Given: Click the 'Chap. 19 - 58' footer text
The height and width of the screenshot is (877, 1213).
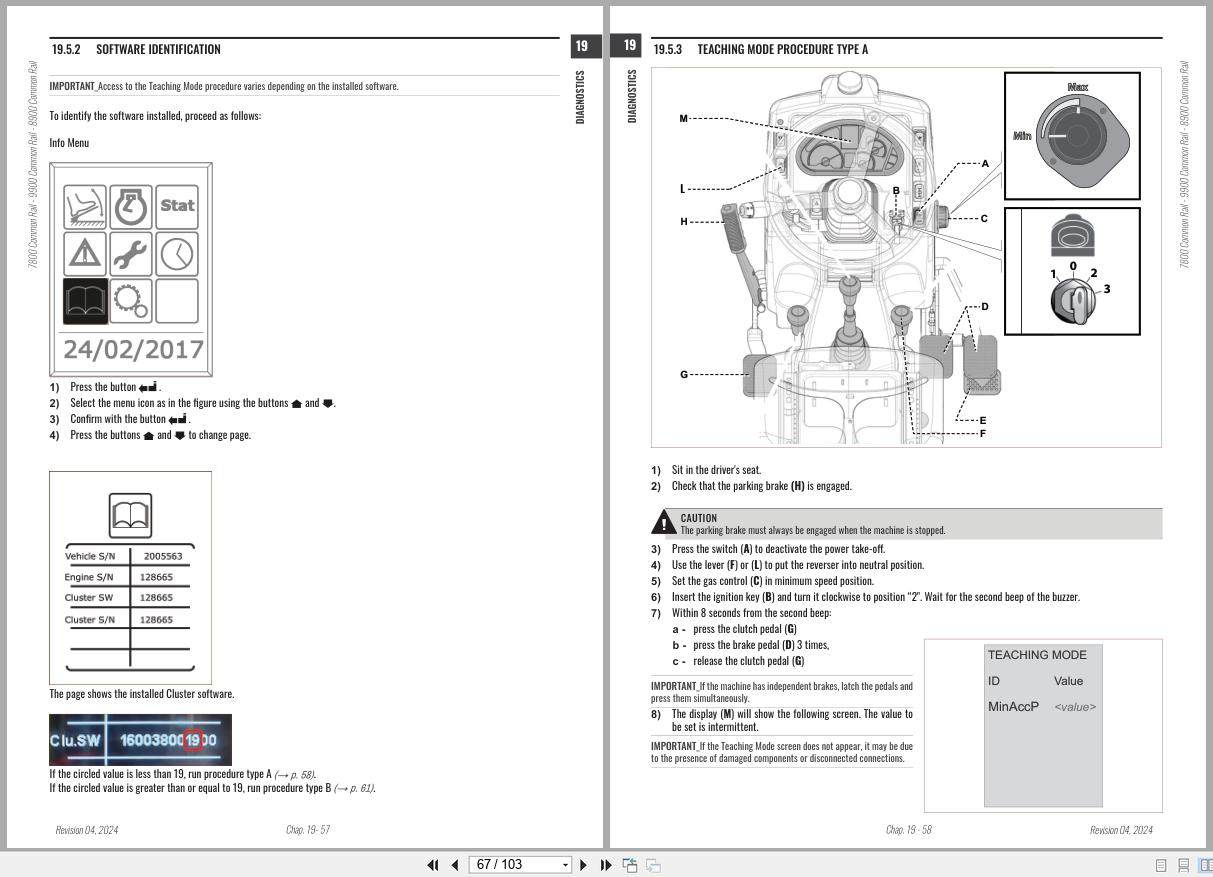Looking at the screenshot, I should click(x=909, y=830).
